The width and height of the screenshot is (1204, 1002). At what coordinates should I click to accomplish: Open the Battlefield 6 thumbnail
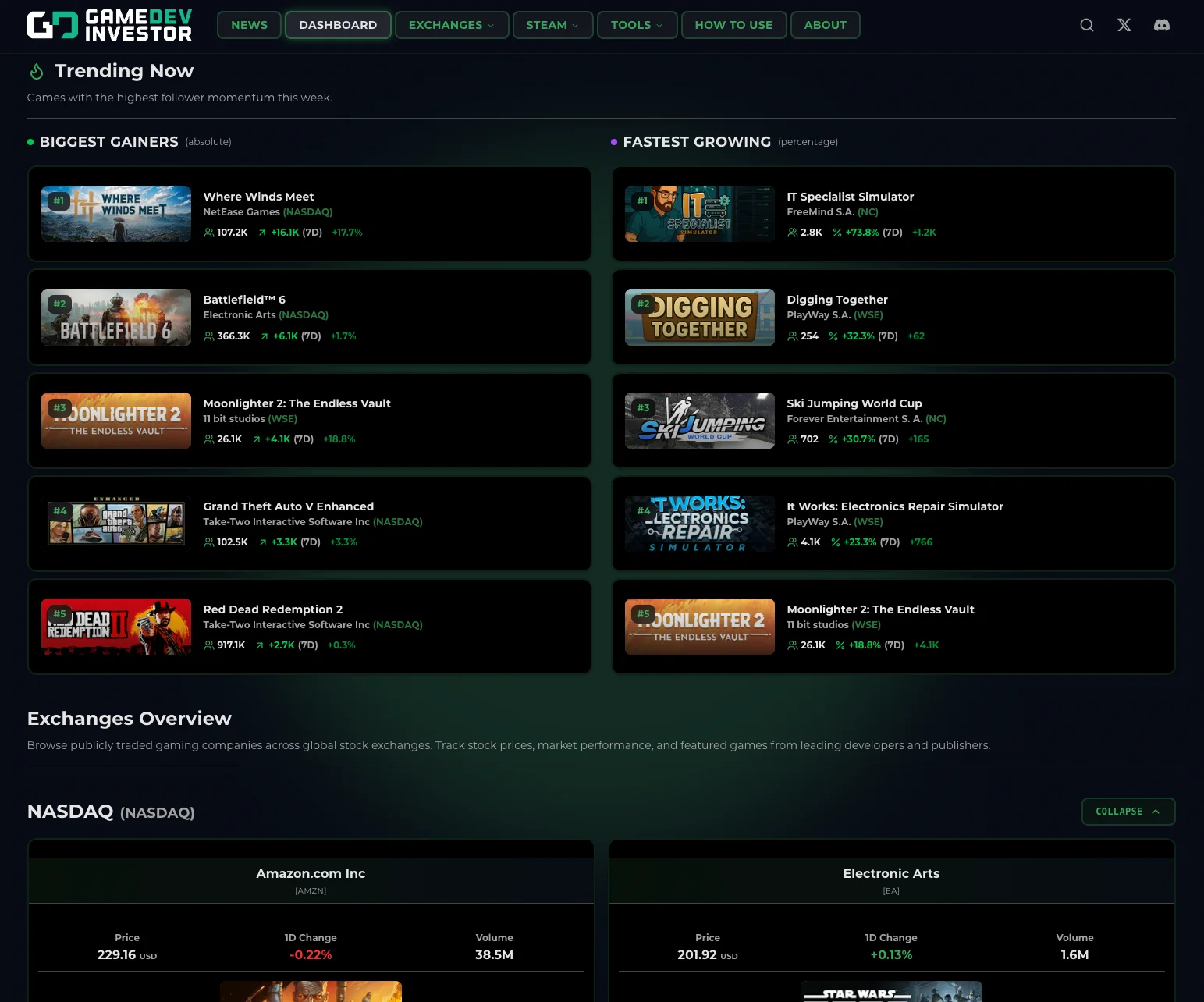115,317
